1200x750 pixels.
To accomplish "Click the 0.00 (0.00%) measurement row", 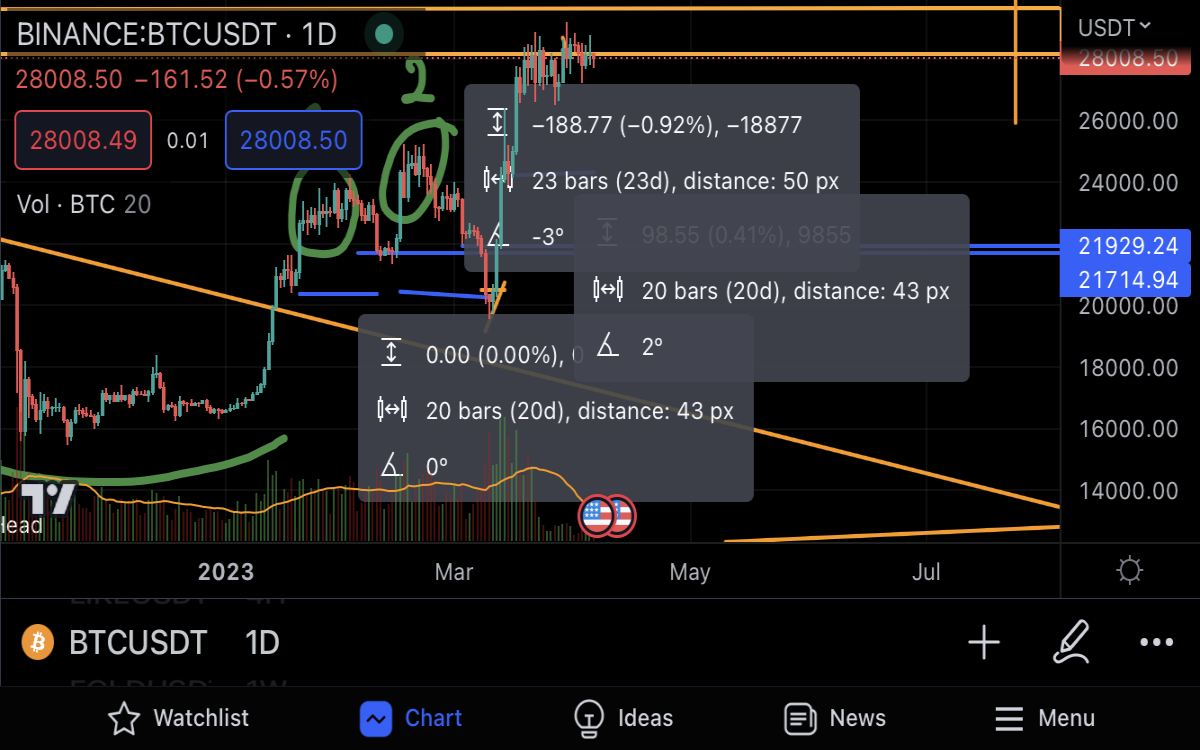I will [x=505, y=355].
